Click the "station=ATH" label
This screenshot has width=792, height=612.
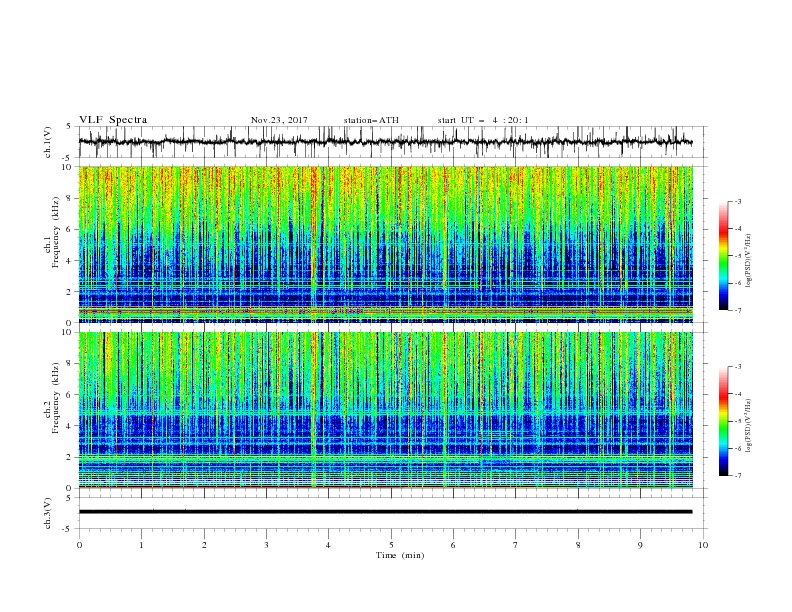coord(371,120)
